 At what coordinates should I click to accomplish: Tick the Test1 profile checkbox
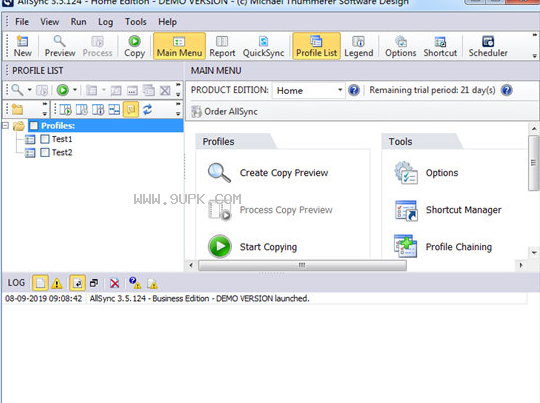(45, 139)
